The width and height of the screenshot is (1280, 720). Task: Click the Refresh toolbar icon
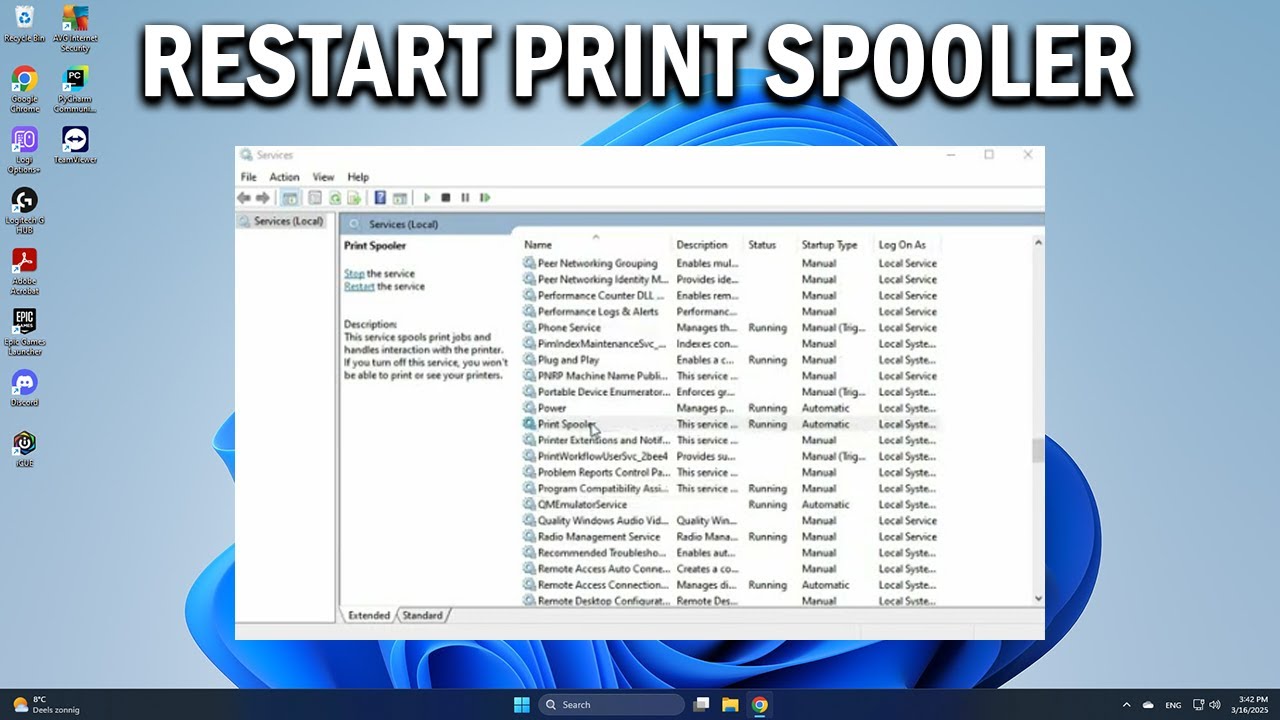(335, 198)
